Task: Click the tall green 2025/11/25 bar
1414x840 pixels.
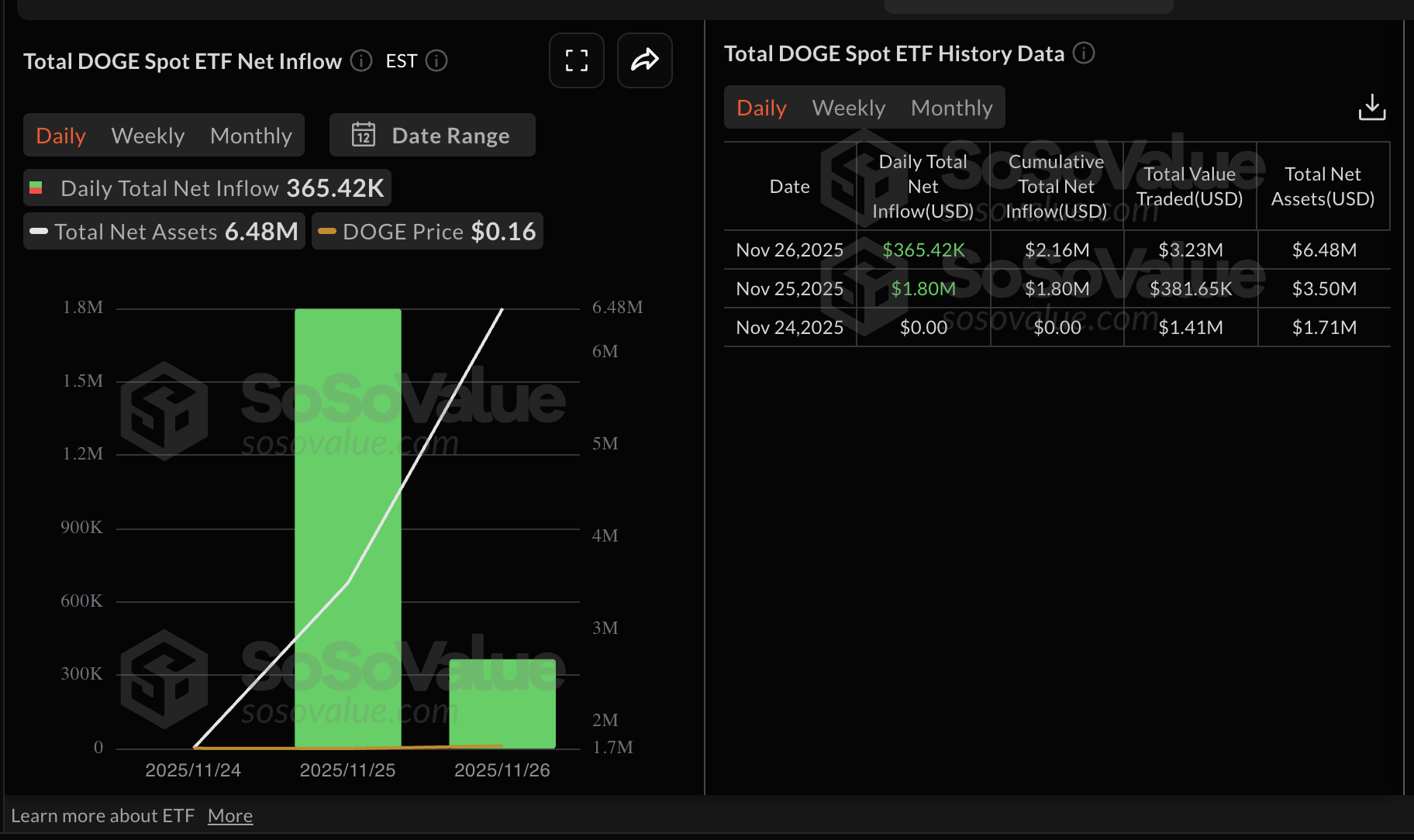Action: 347,527
